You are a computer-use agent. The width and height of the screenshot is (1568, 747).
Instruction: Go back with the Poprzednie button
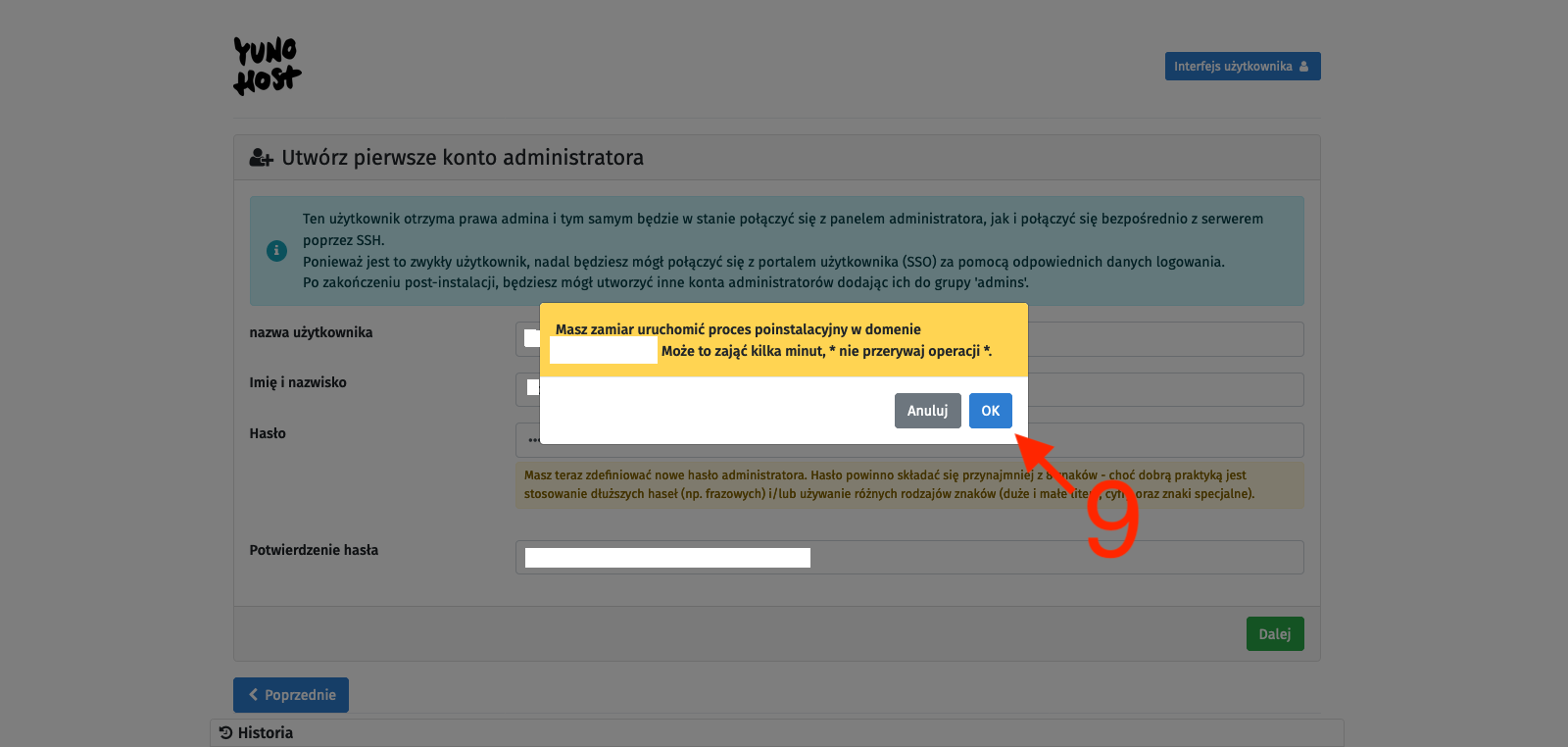(291, 695)
